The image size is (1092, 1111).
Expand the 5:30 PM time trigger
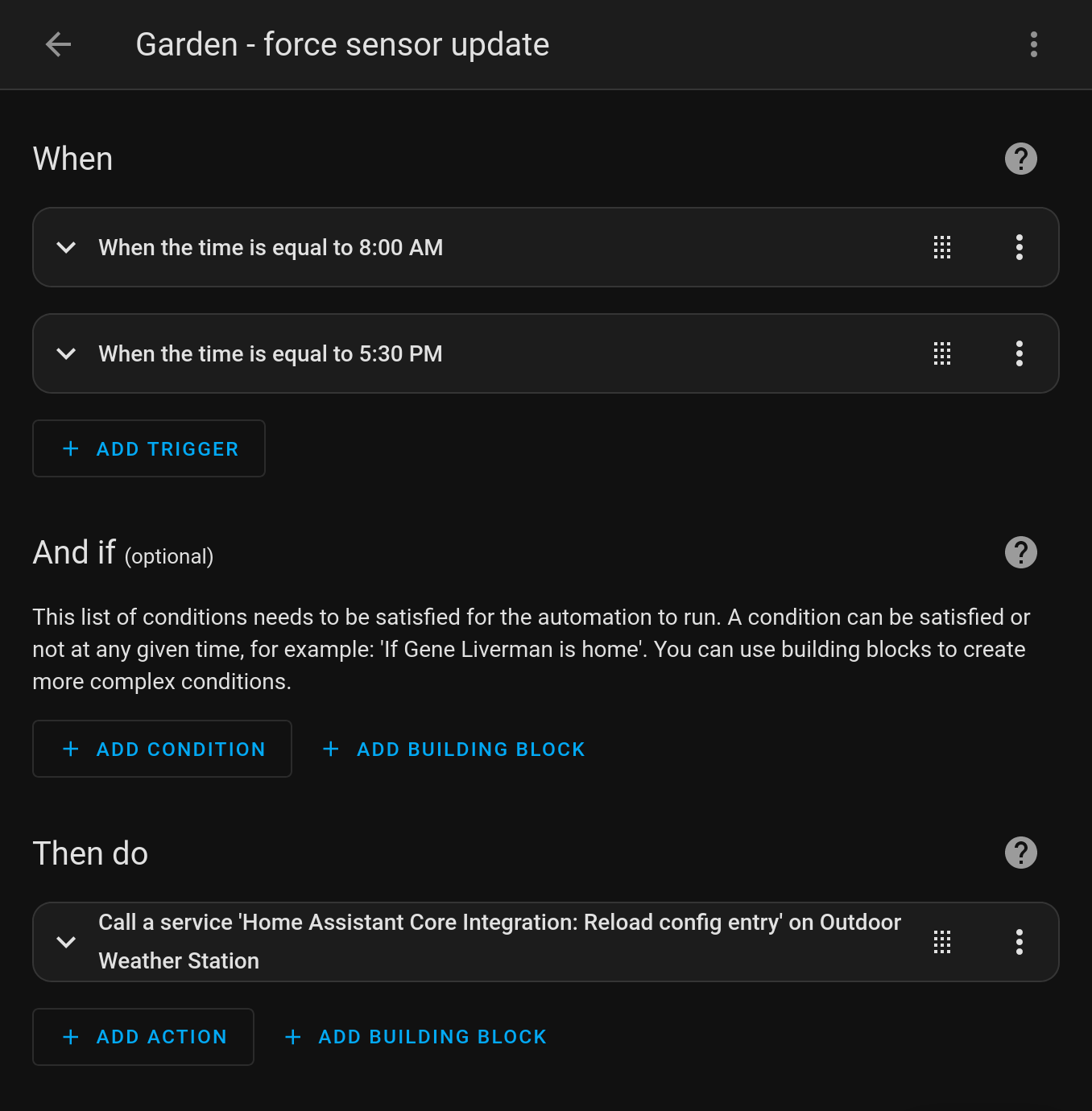pos(67,353)
